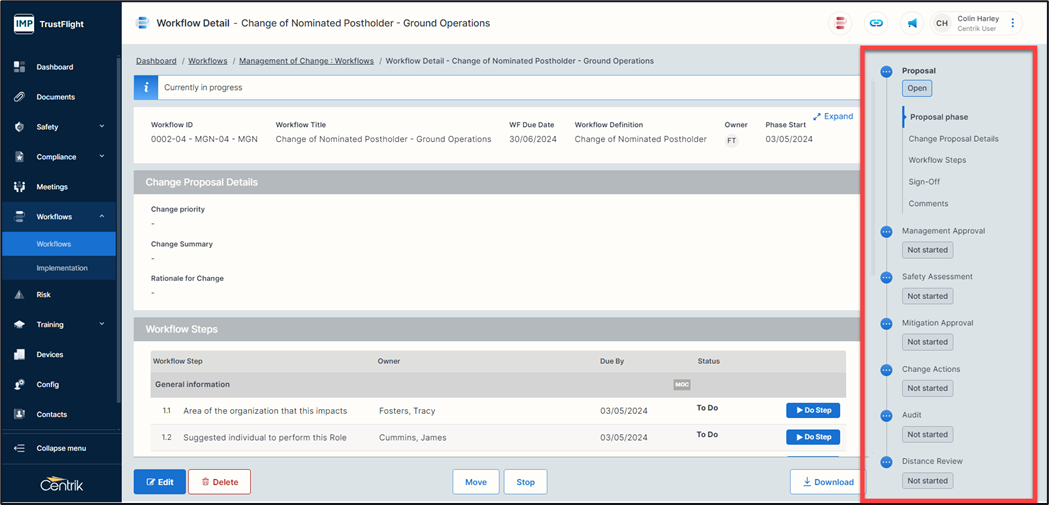The height and width of the screenshot is (505, 1049).
Task: Open the three-dot user options menu
Action: coord(1013,23)
